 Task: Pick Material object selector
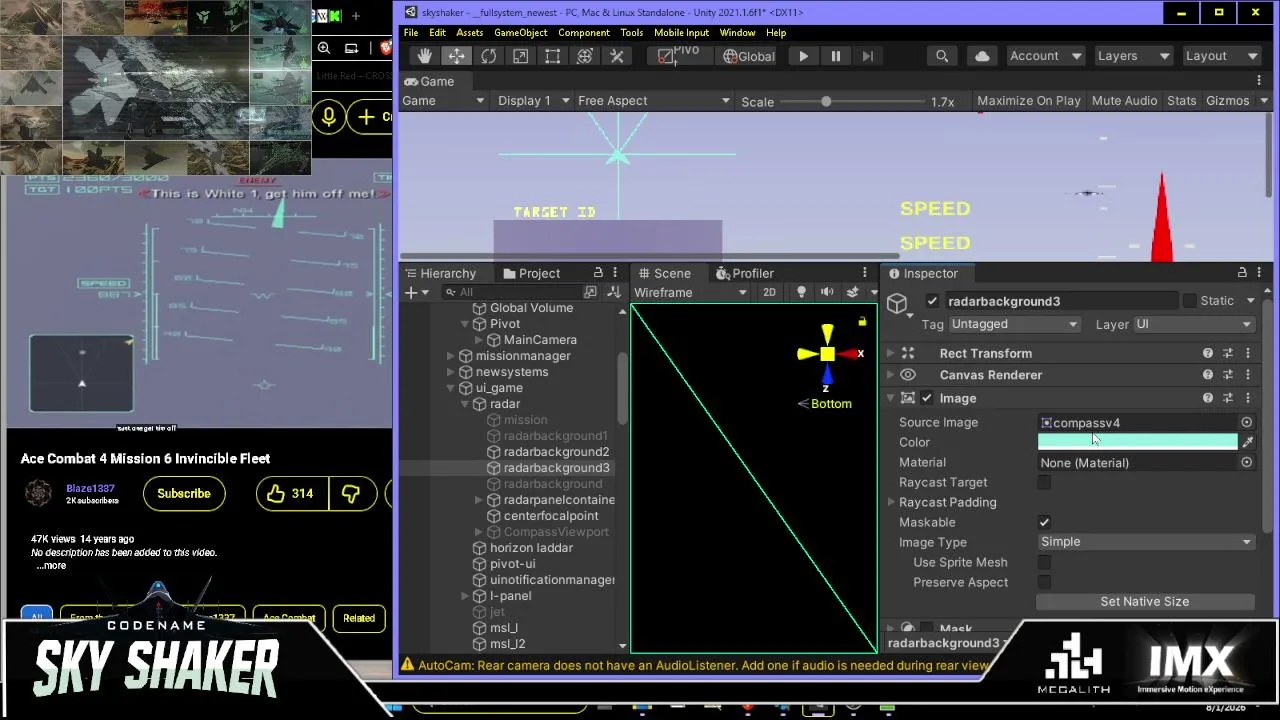1246,463
